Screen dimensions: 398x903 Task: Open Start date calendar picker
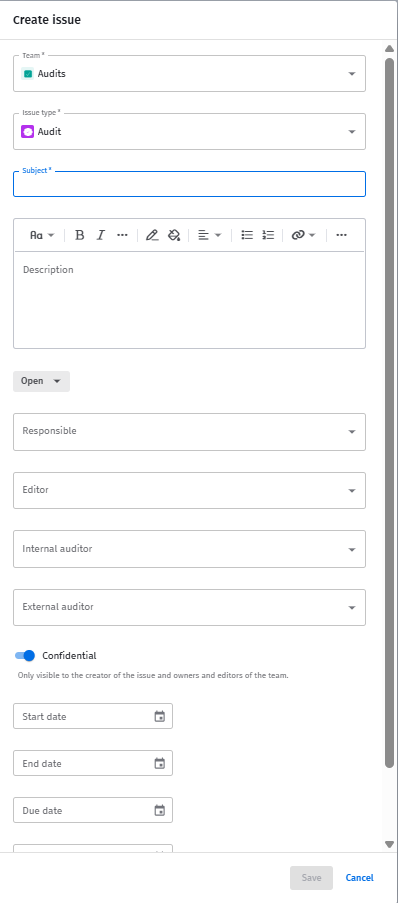[x=160, y=716]
